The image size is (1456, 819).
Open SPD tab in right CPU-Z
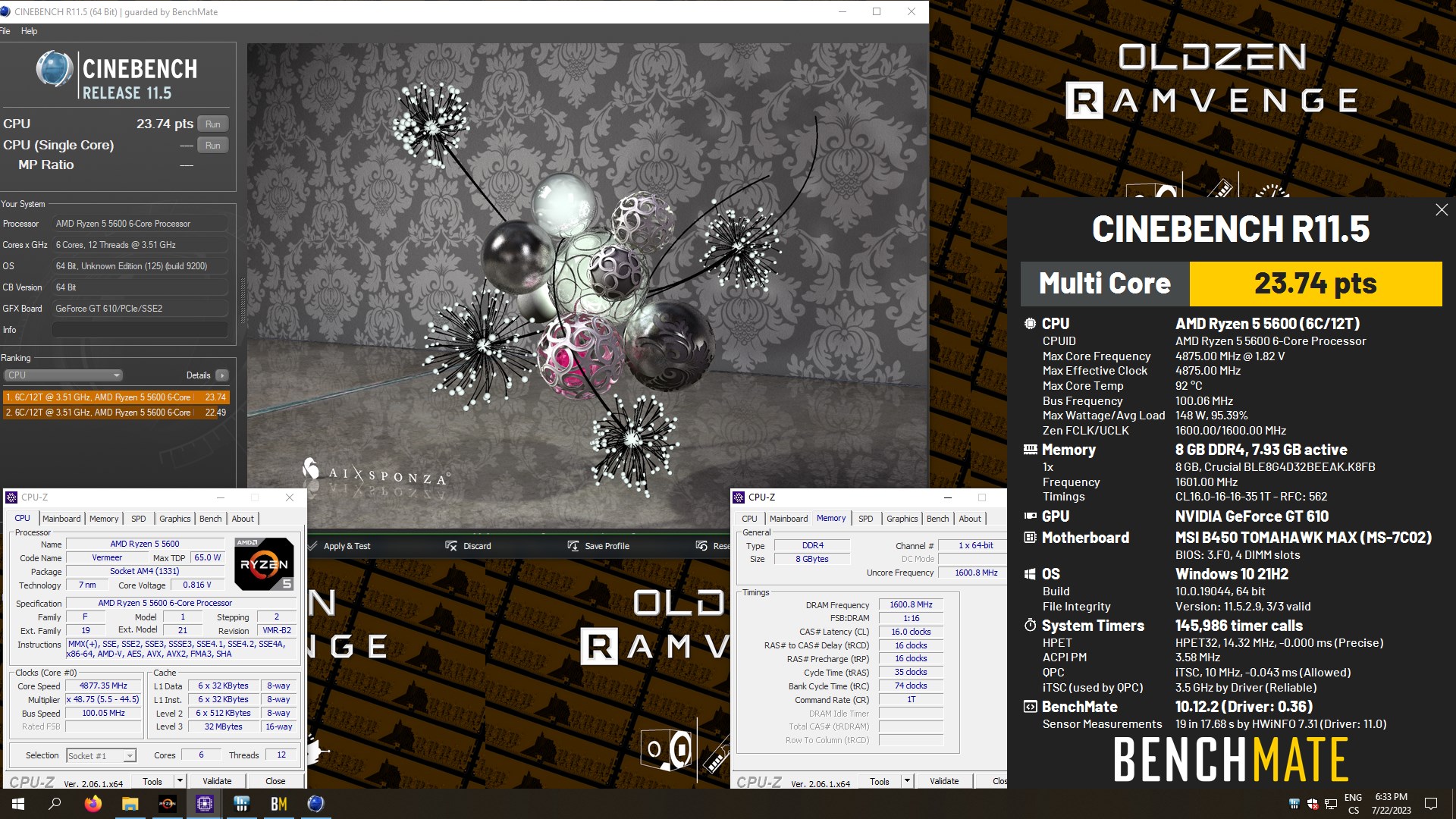point(865,519)
